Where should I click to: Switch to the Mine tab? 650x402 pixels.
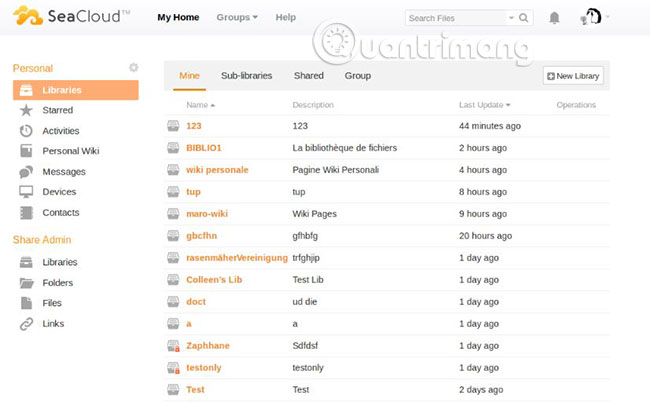point(189,76)
